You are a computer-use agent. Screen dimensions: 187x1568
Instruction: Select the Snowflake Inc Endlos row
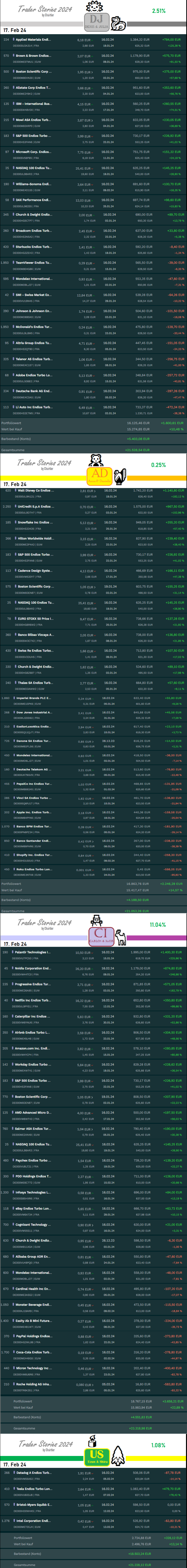(x=93, y=525)
